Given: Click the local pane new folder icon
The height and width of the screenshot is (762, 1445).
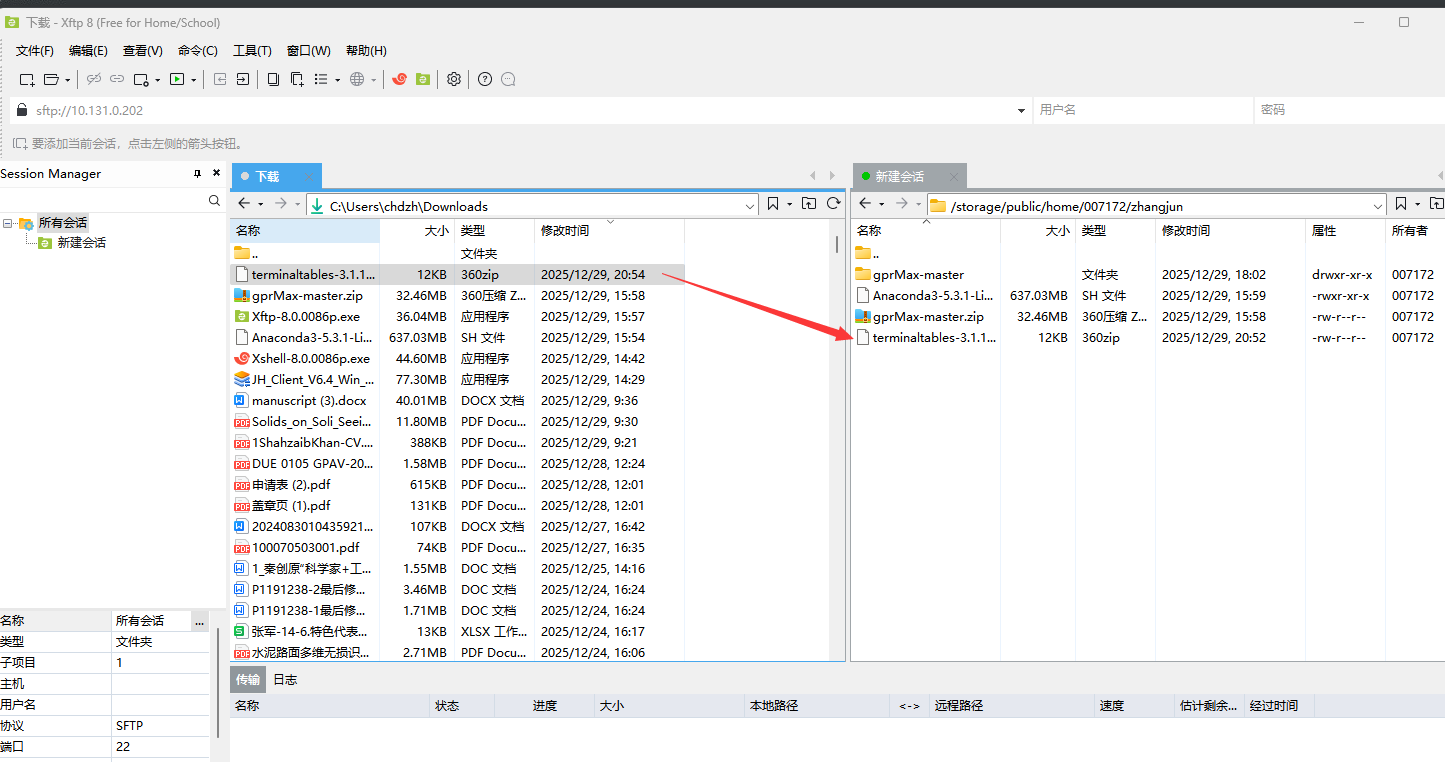Looking at the screenshot, I should coord(809,204).
